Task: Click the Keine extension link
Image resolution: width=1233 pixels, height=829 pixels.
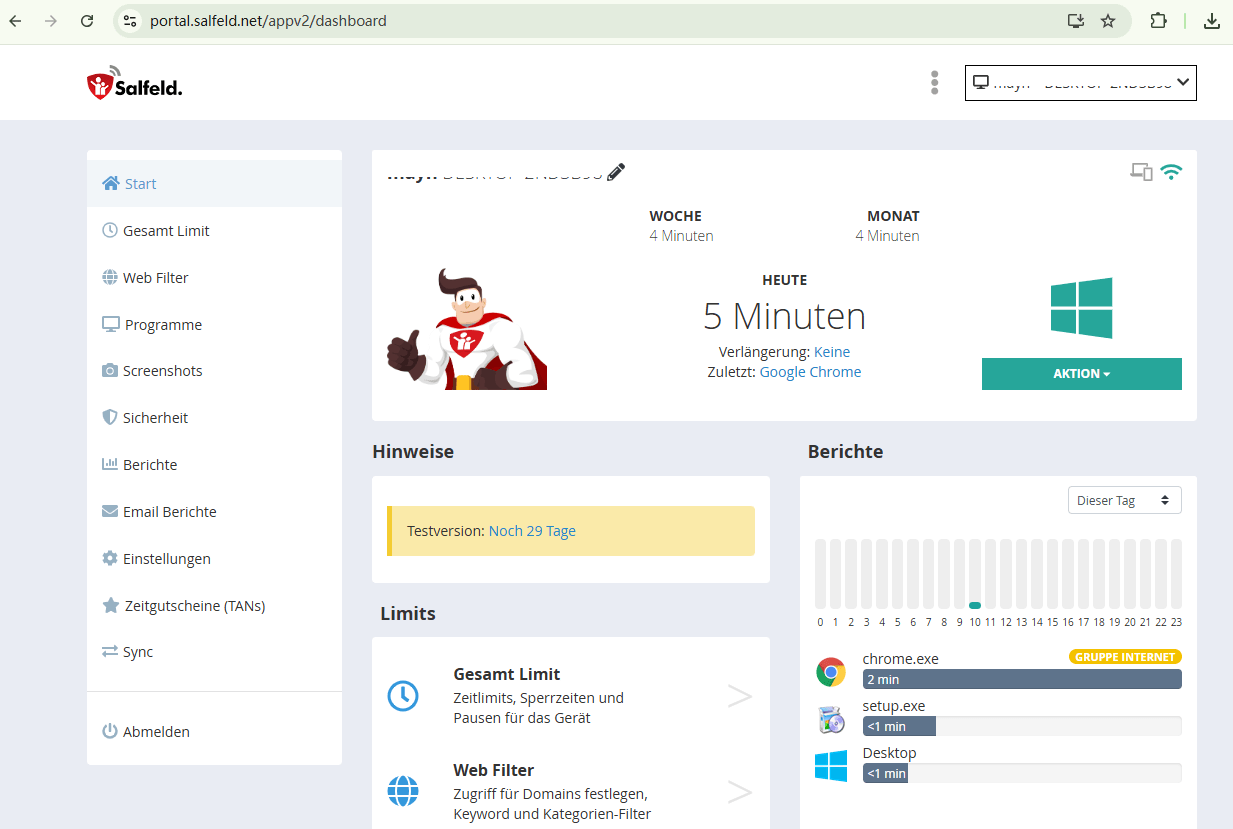Action: tap(832, 352)
